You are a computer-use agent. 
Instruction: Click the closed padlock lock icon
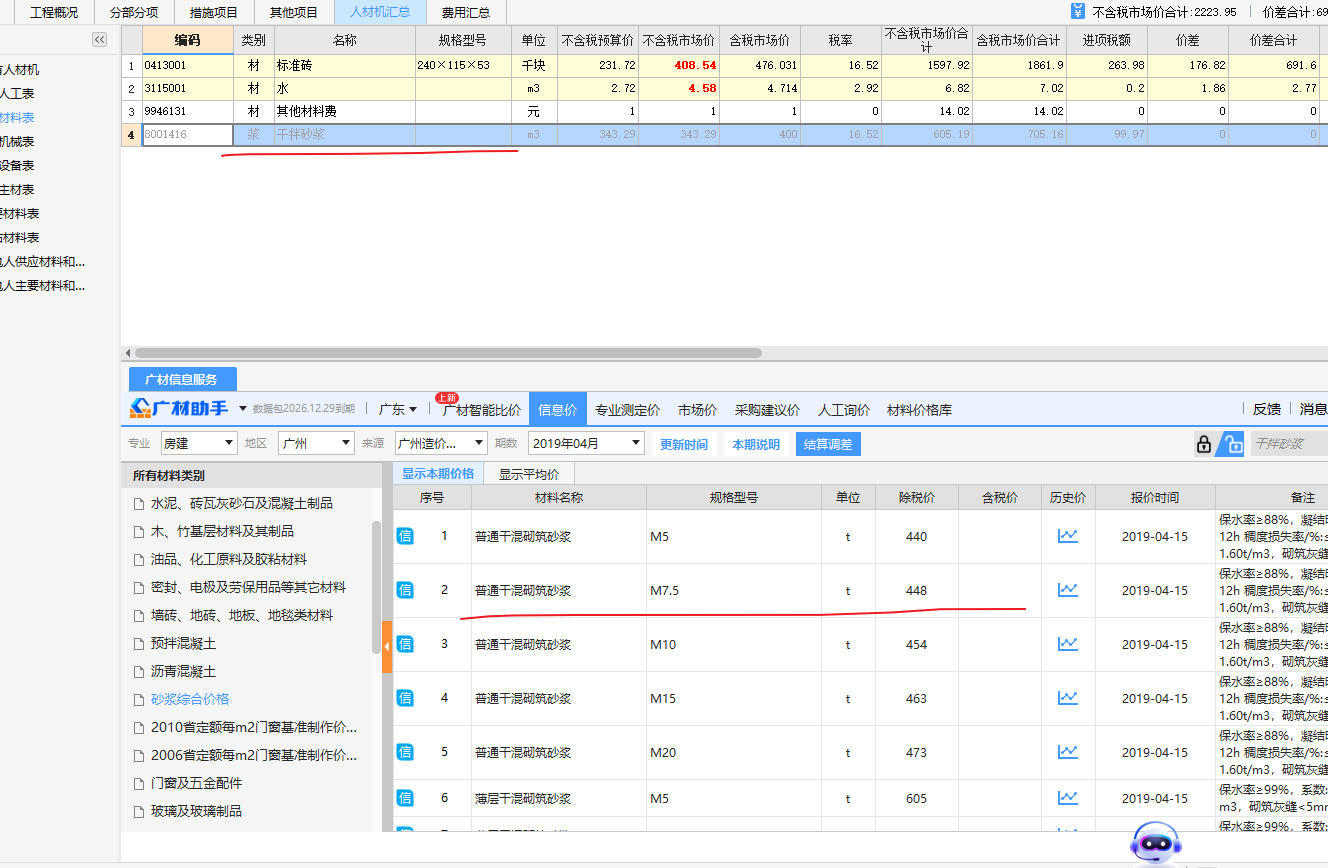[x=1204, y=444]
